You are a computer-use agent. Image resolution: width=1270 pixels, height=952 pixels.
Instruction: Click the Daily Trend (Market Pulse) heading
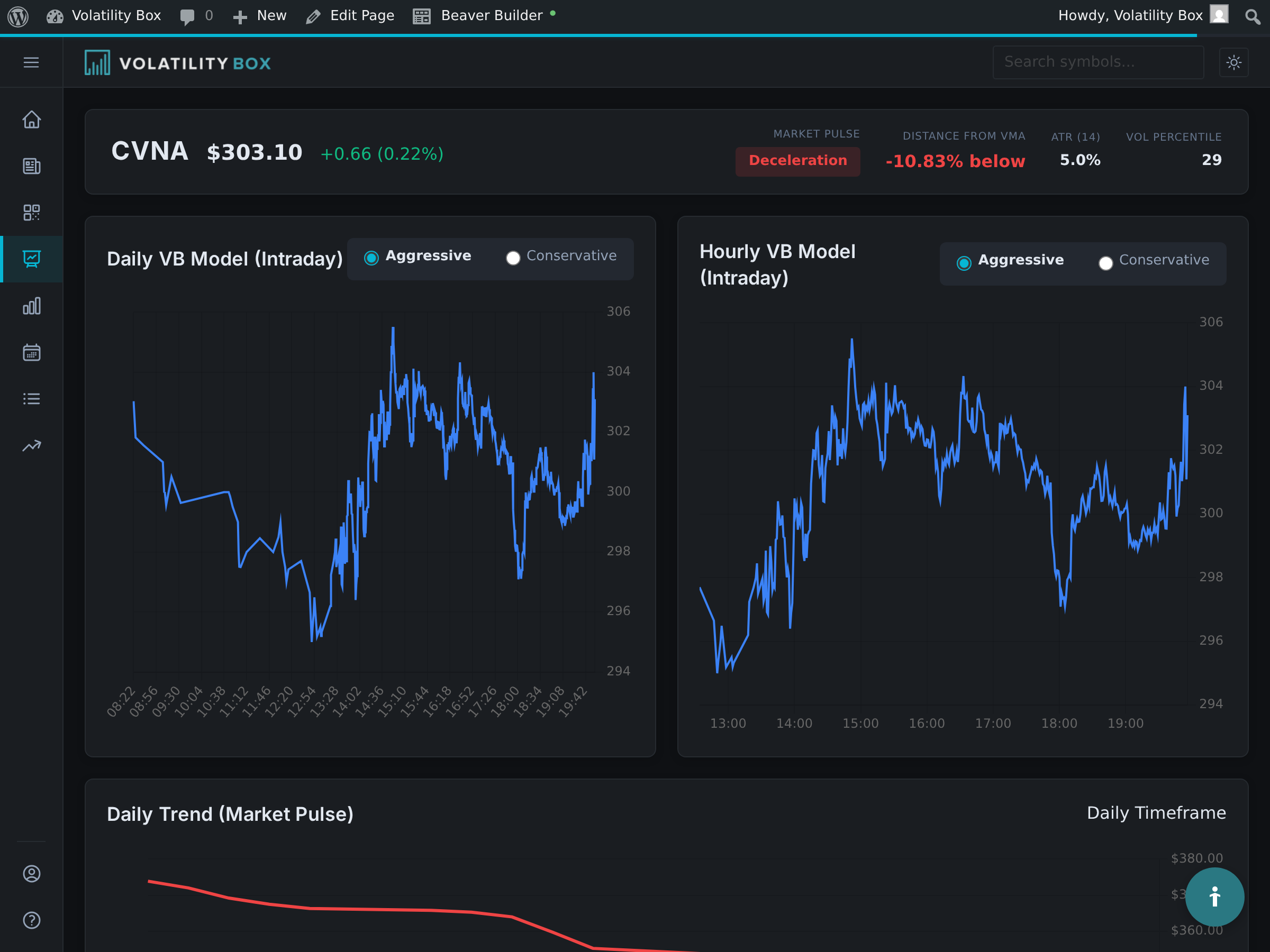coord(230,814)
